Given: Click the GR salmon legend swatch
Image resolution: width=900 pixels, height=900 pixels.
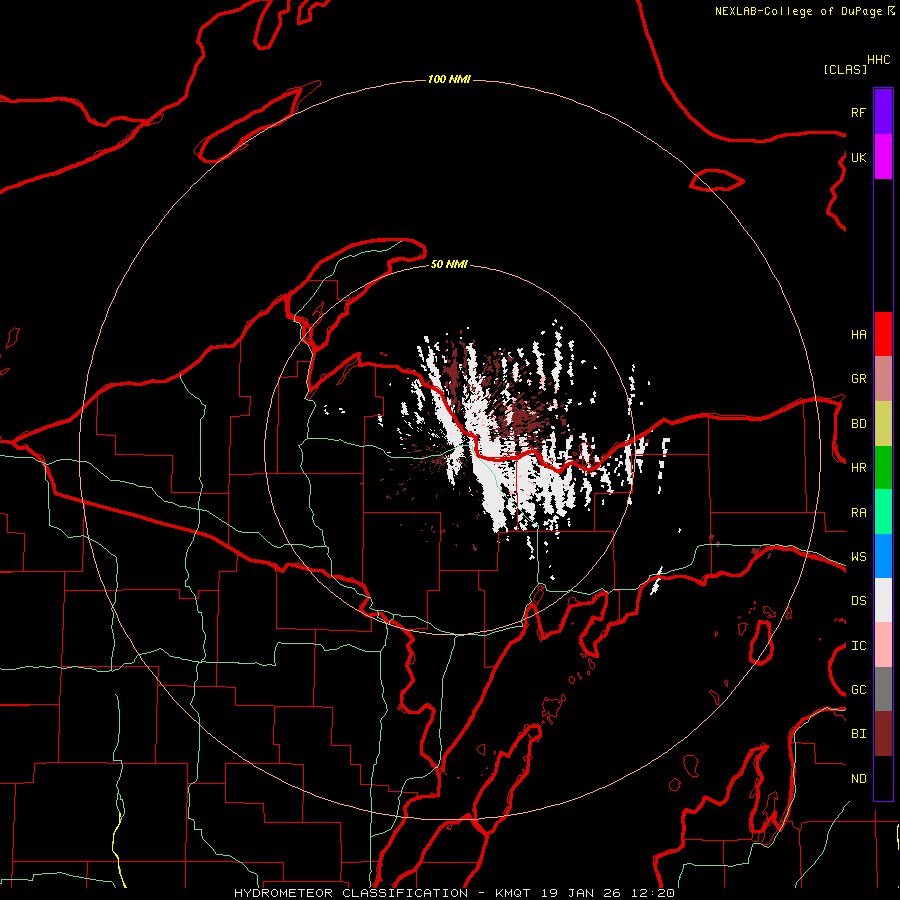Looking at the screenshot, I should pyautogui.click(x=883, y=379).
